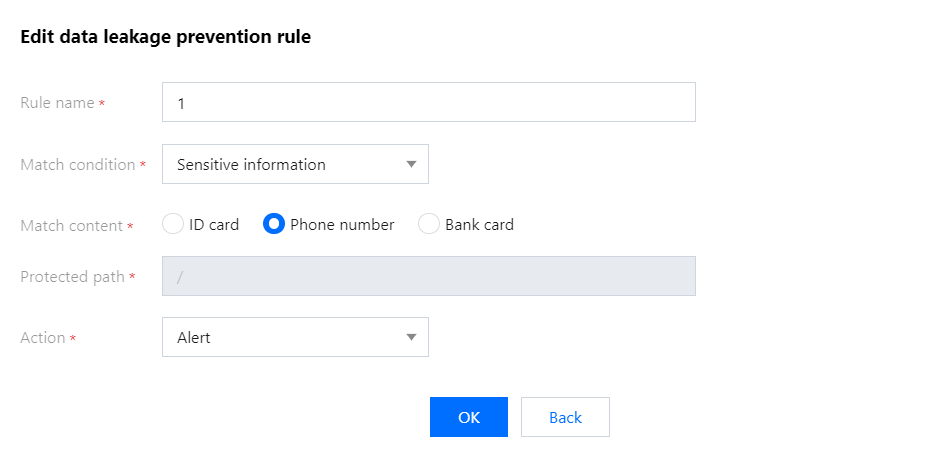
Task: Click the "Rule name" field label
Action: click(x=57, y=102)
